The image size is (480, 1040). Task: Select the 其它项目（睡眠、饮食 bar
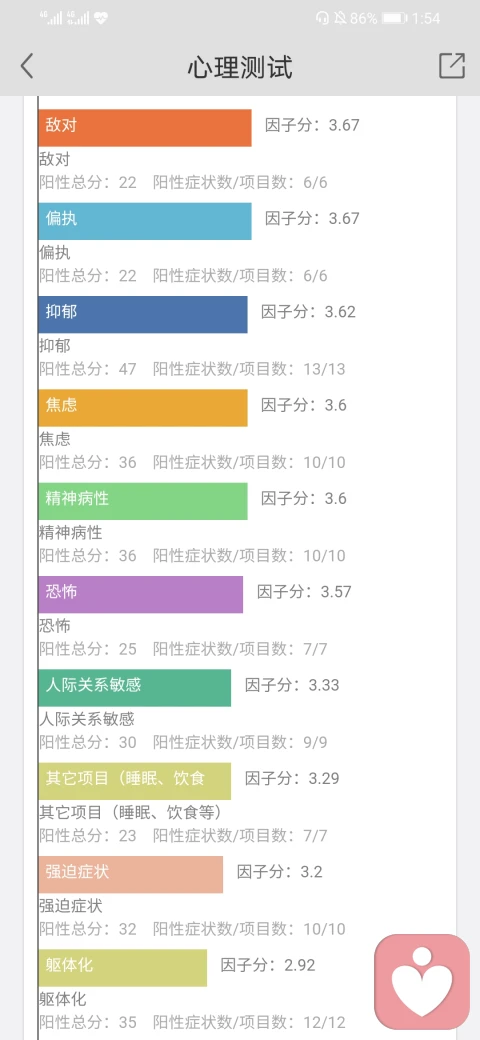135,781
